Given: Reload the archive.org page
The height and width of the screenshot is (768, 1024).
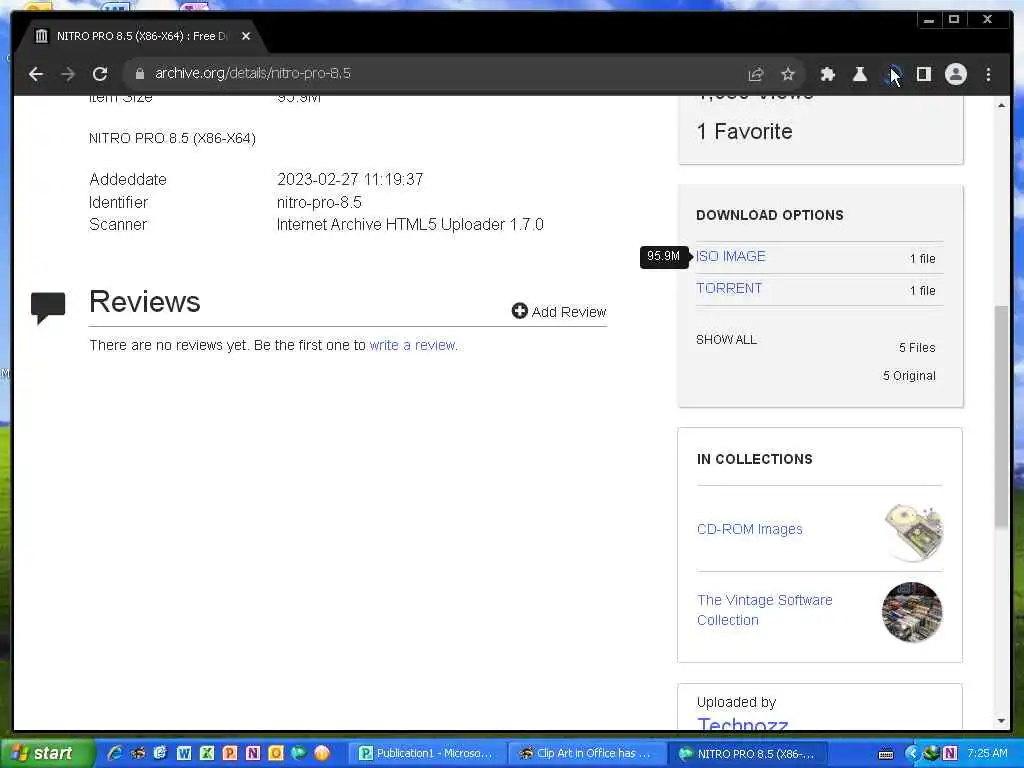Looking at the screenshot, I should (99, 74).
